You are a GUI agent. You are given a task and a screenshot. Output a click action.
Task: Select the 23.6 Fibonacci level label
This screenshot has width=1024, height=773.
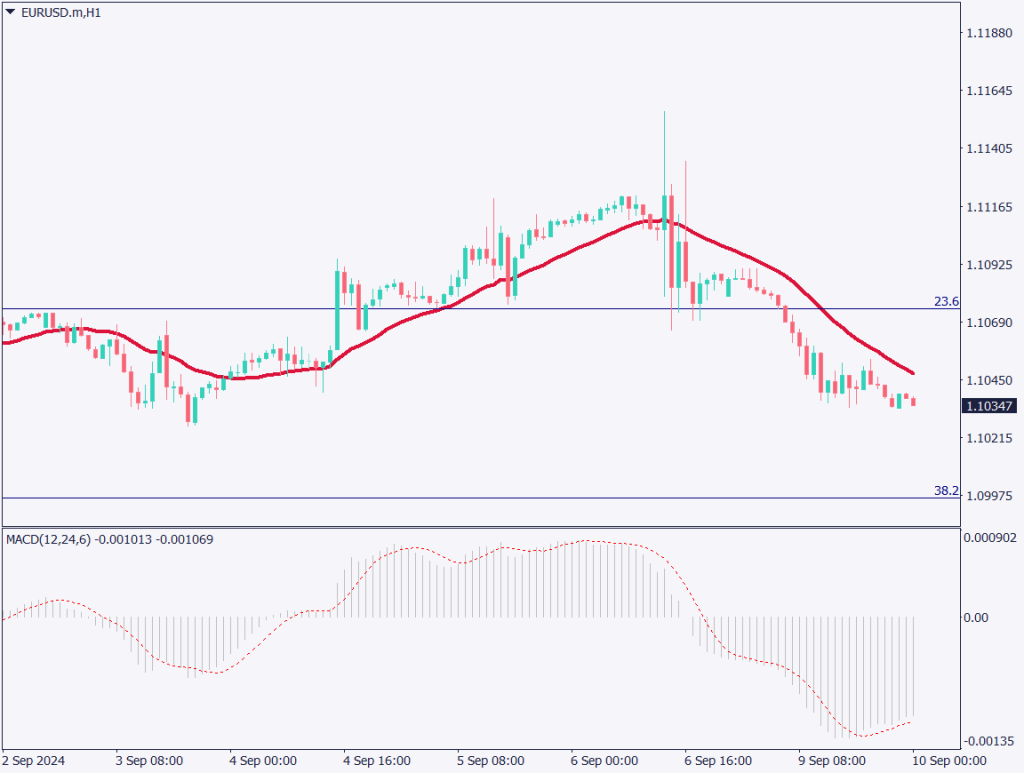click(946, 301)
